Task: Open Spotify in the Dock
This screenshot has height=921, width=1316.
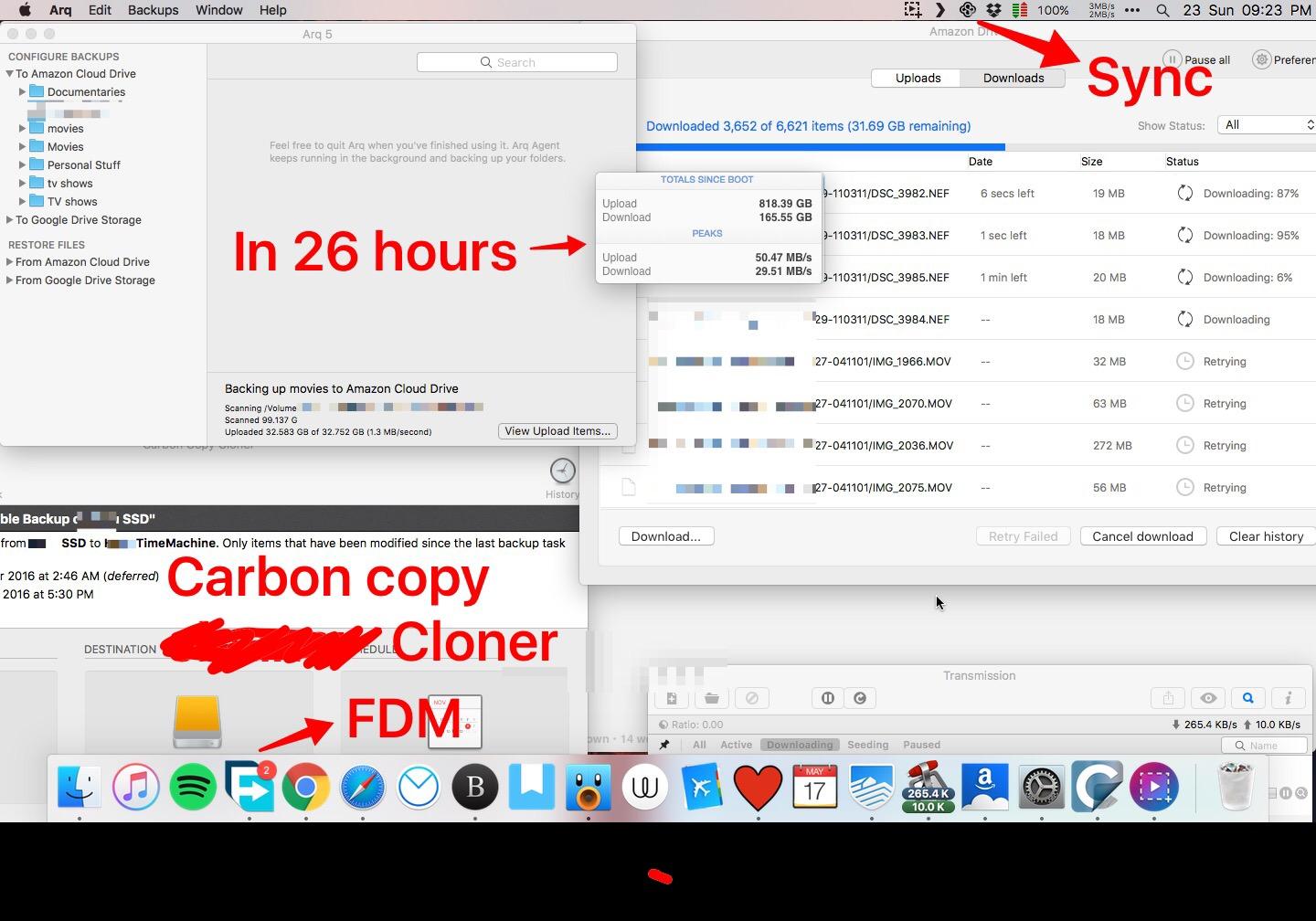Action: coord(193,787)
